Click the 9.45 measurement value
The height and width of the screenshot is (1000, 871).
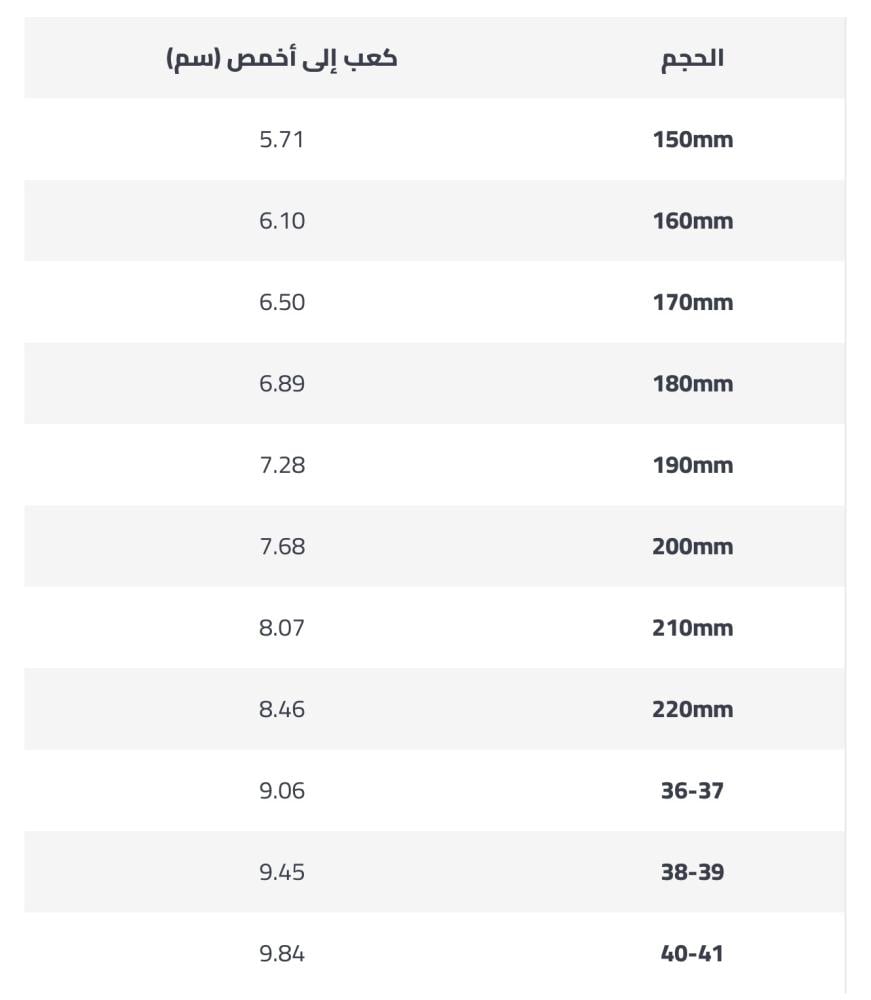(x=282, y=872)
